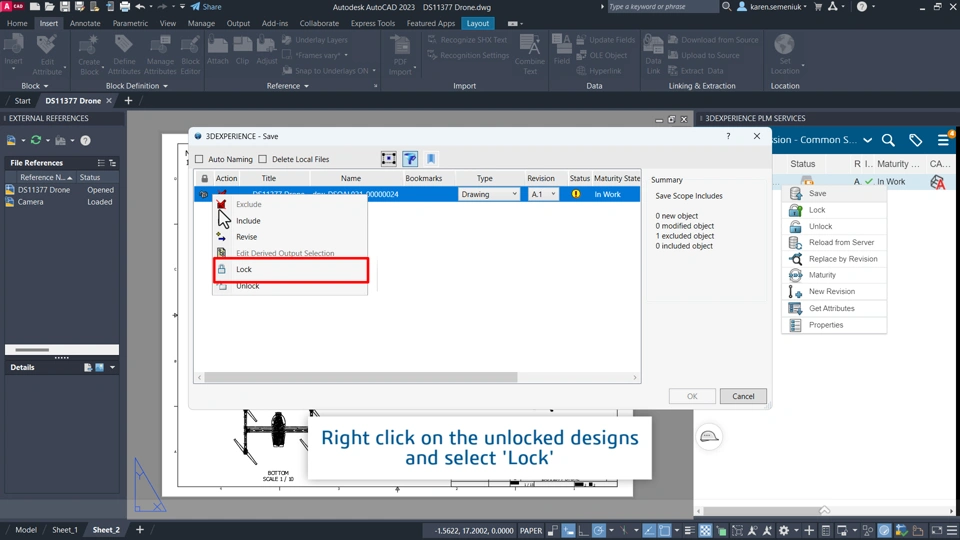Click the Open file folder icon in title bar
The width and height of the screenshot is (960, 540).
(x=50, y=7)
